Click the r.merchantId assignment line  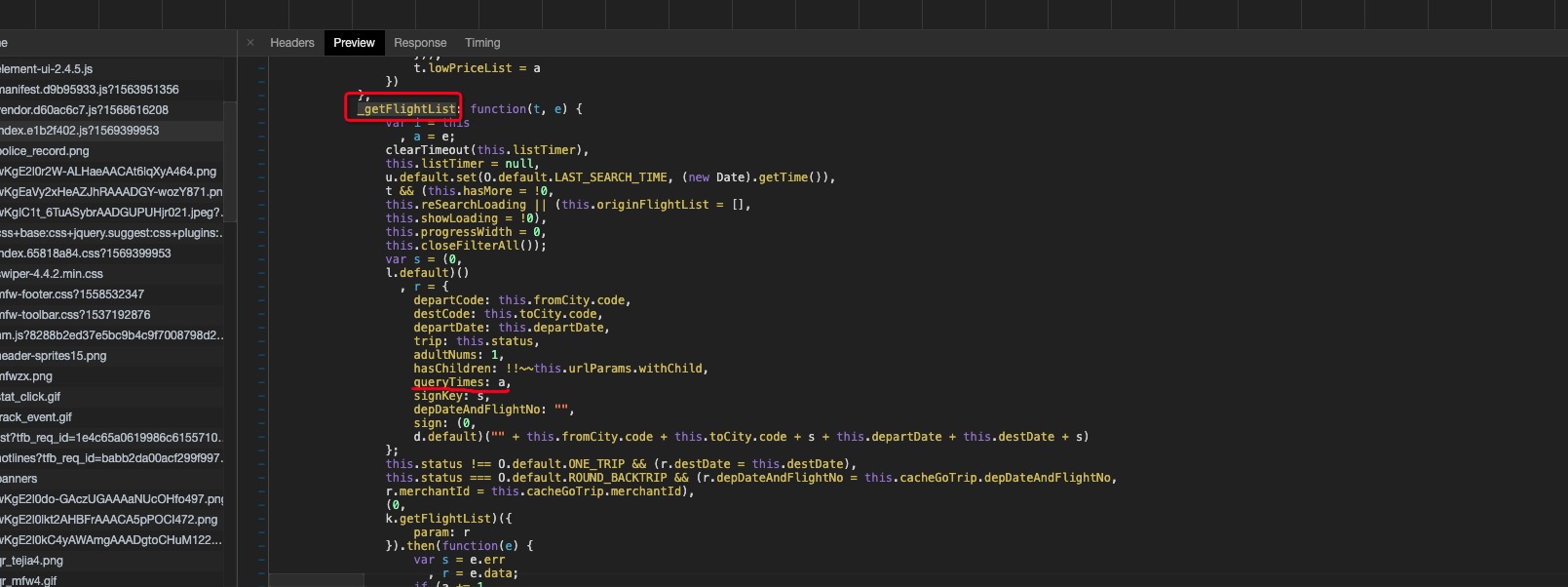(x=540, y=491)
